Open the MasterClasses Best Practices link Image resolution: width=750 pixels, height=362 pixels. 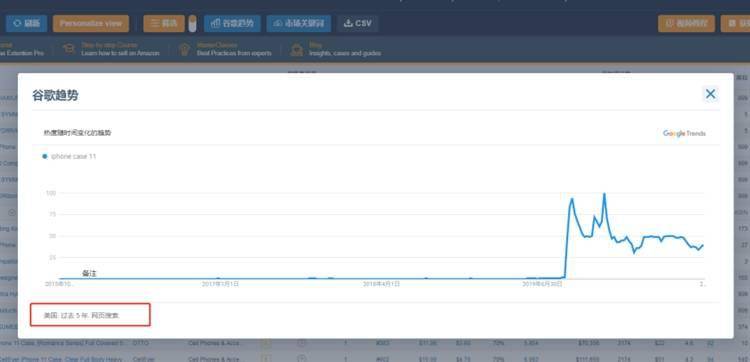[234, 49]
